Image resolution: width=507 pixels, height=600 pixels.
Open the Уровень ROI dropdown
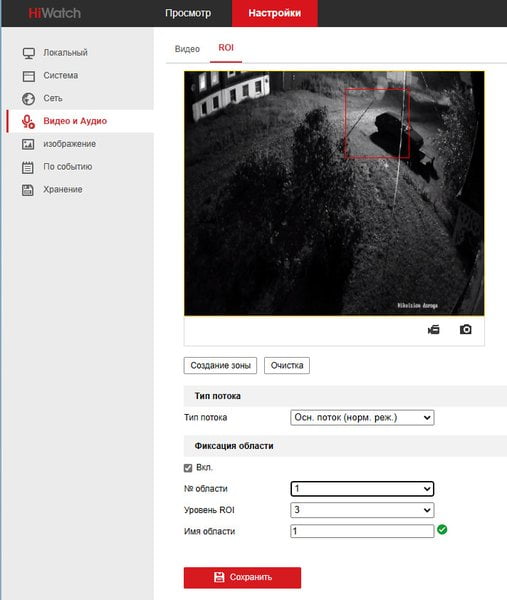(x=362, y=510)
